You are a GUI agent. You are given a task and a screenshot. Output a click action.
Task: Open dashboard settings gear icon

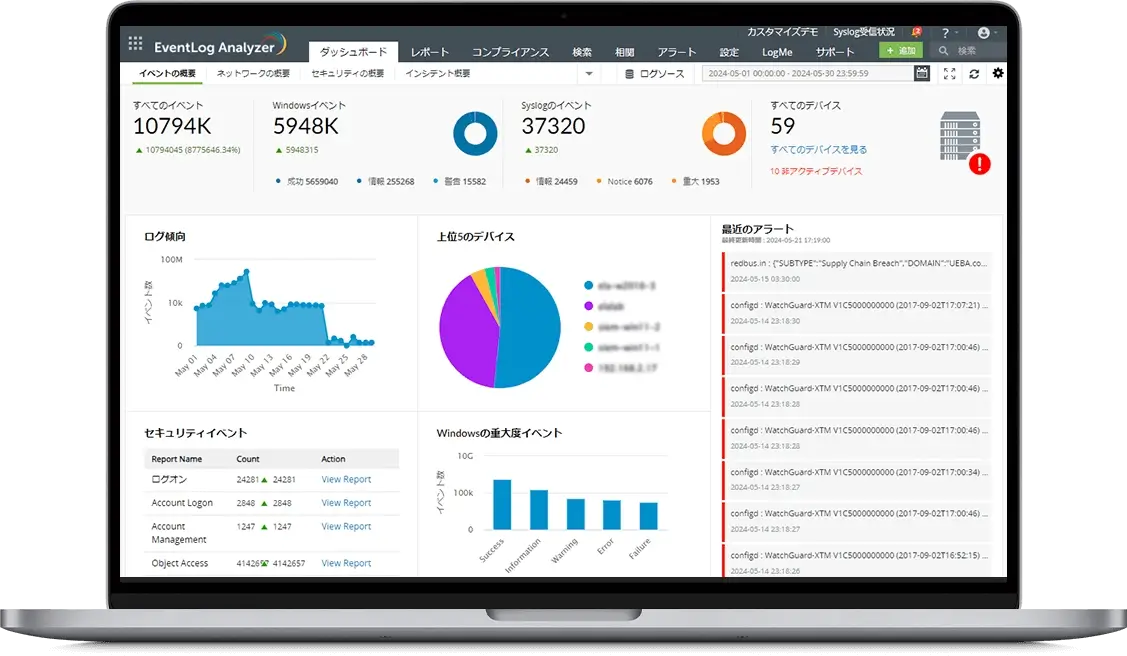coord(998,73)
